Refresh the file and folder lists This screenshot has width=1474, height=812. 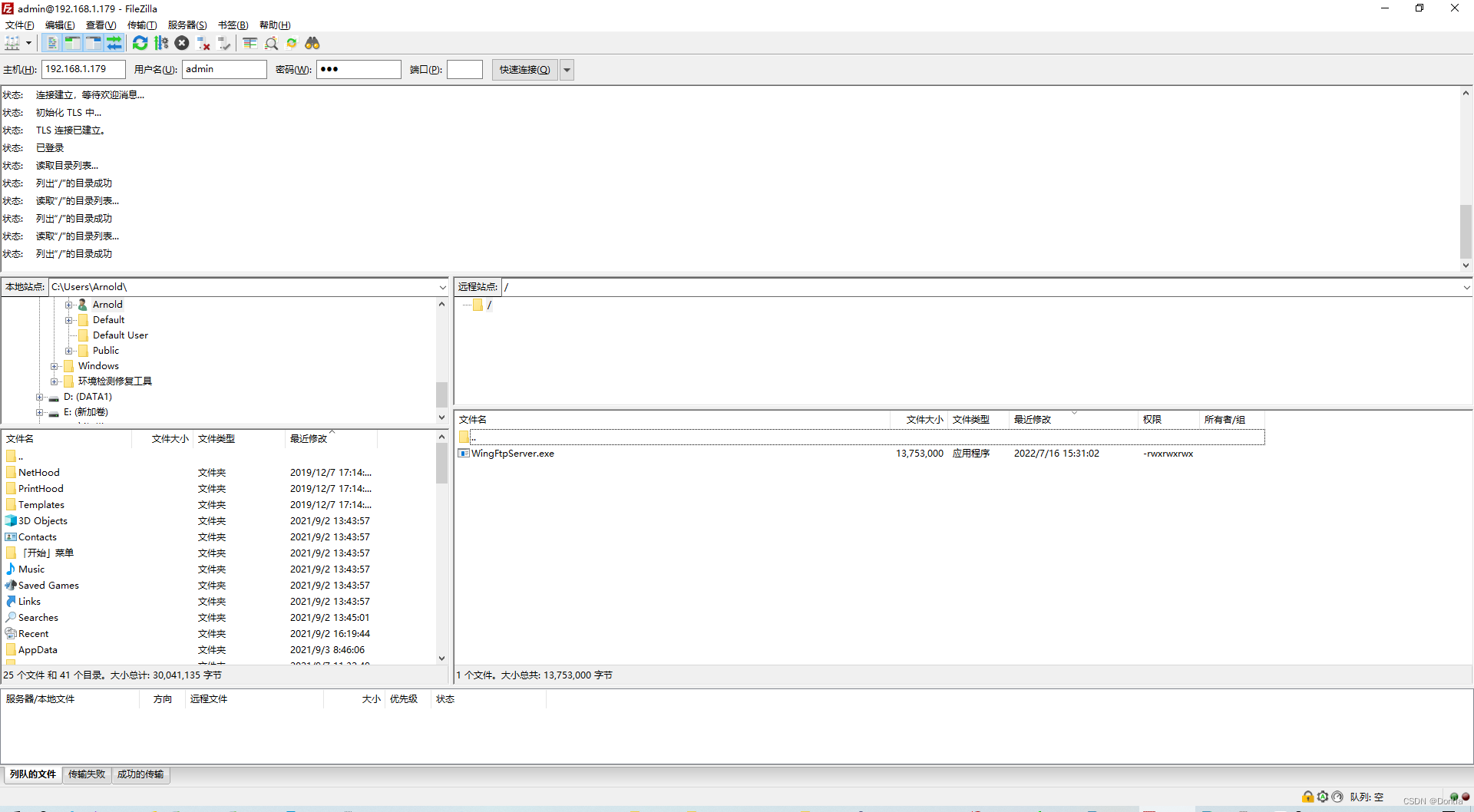point(140,43)
